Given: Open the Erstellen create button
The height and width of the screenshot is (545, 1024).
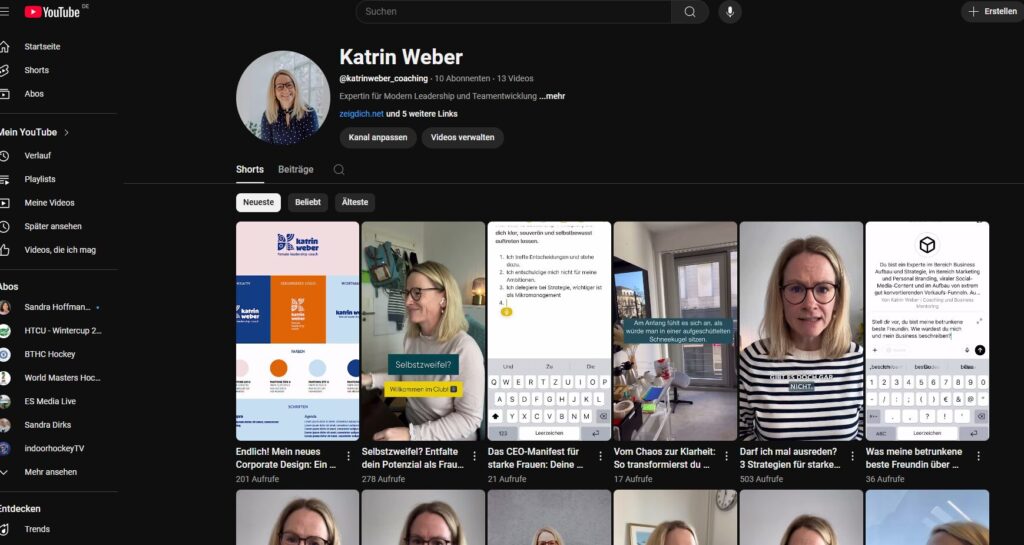Looking at the screenshot, I should [992, 12].
